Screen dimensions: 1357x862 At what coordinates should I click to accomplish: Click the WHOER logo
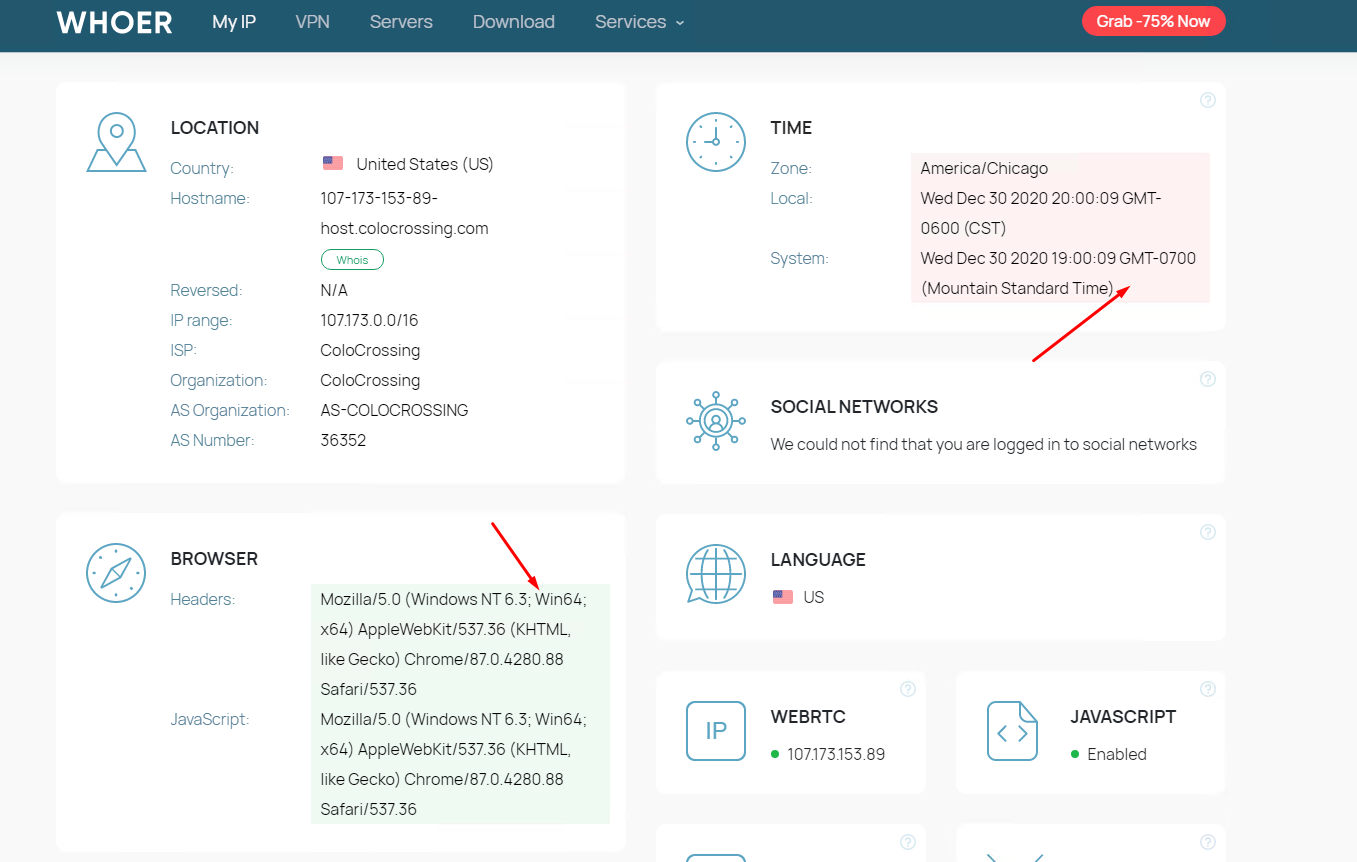click(x=114, y=22)
